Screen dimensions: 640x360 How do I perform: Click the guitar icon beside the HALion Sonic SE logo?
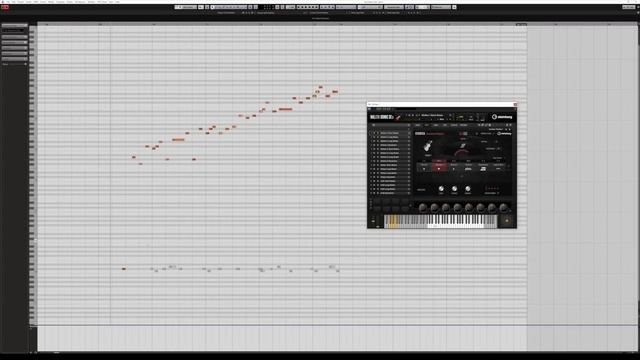tap(398, 117)
